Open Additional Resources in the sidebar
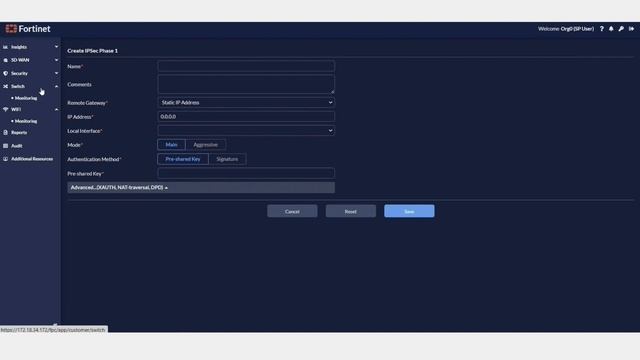This screenshot has width=640, height=360. click(x=32, y=159)
